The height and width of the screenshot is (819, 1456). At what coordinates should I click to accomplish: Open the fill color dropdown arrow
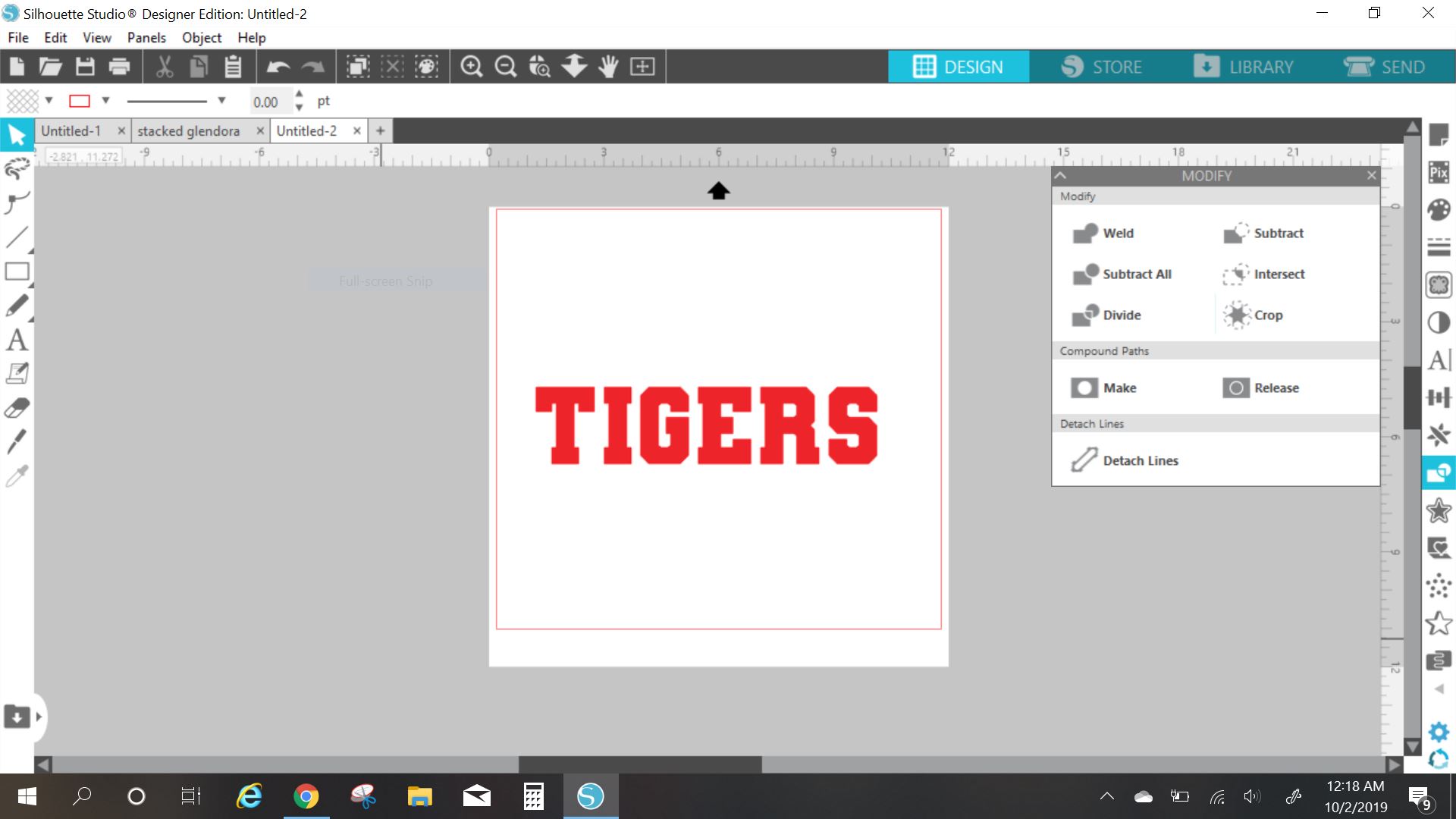49,100
